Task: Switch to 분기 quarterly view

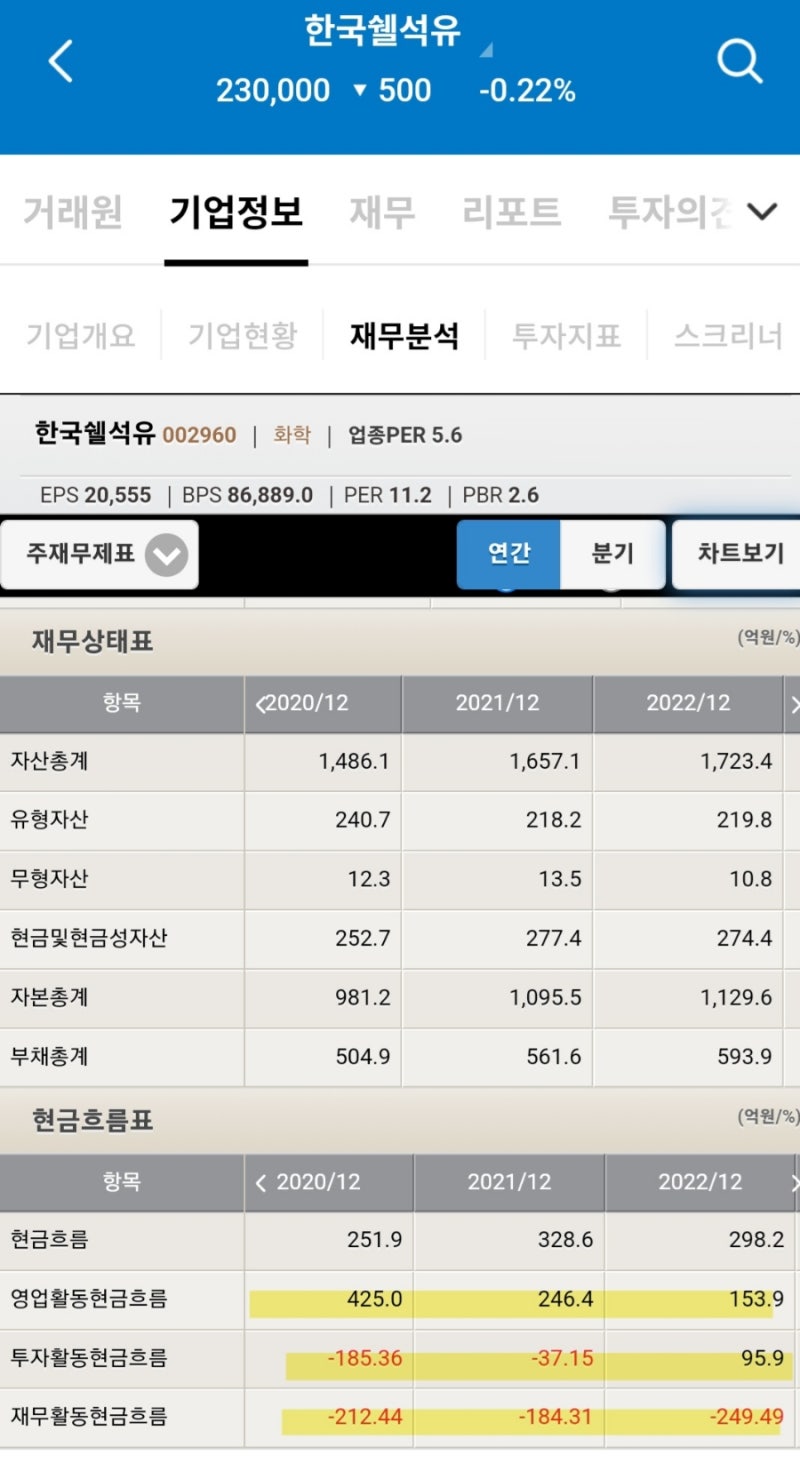Action: pyautogui.click(x=613, y=554)
